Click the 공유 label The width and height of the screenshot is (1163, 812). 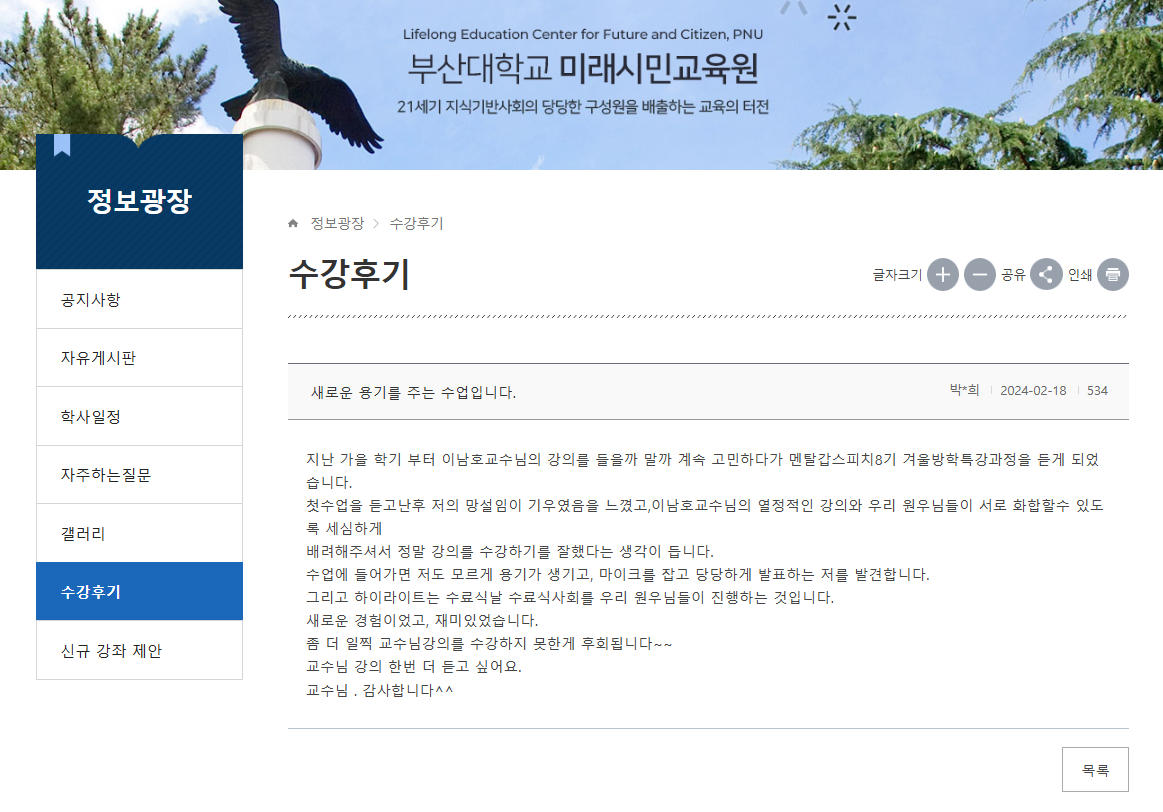pos(1012,275)
